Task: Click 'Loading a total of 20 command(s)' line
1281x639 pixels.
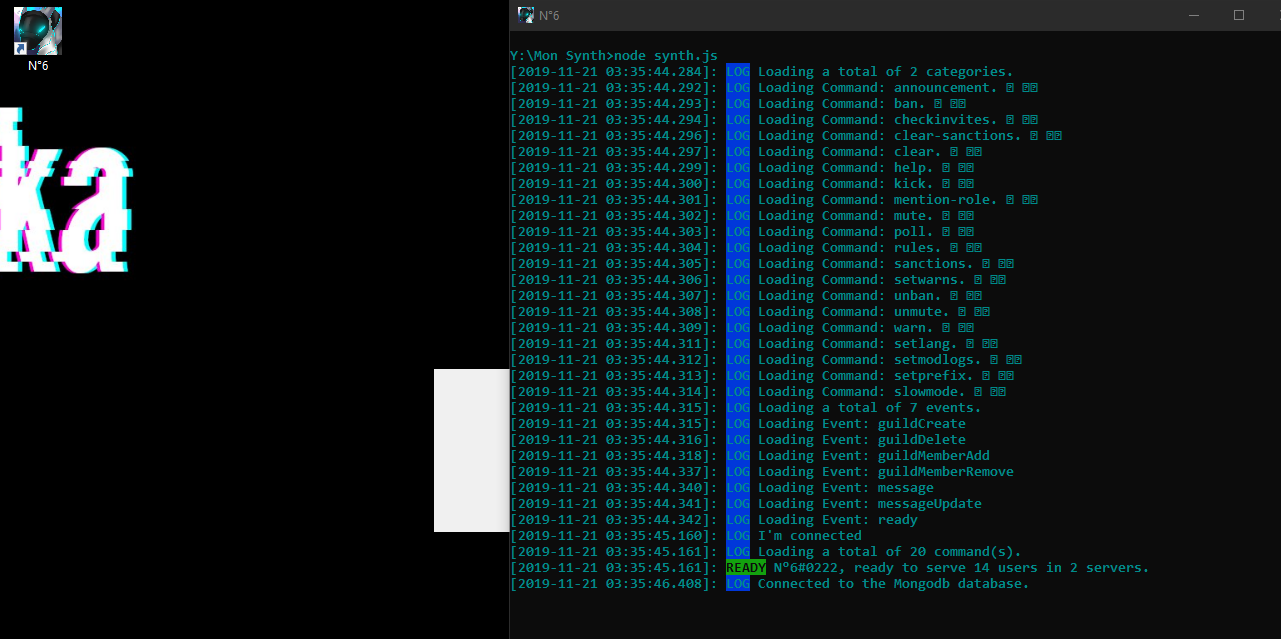Action: (x=889, y=552)
